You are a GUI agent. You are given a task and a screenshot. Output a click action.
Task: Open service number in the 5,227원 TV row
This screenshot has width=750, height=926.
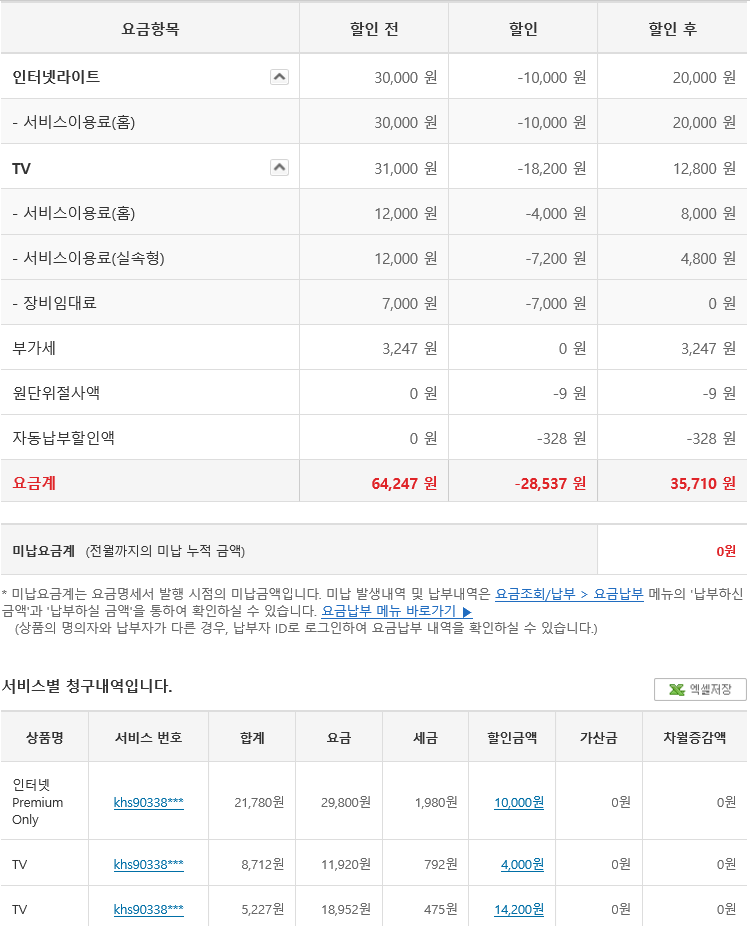[x=148, y=909]
